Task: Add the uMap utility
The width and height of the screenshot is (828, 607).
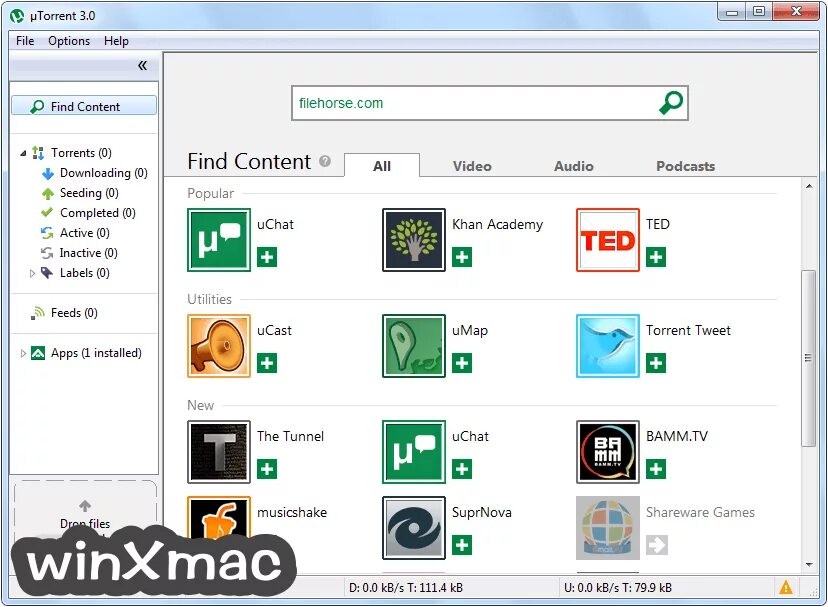Action: 462,363
